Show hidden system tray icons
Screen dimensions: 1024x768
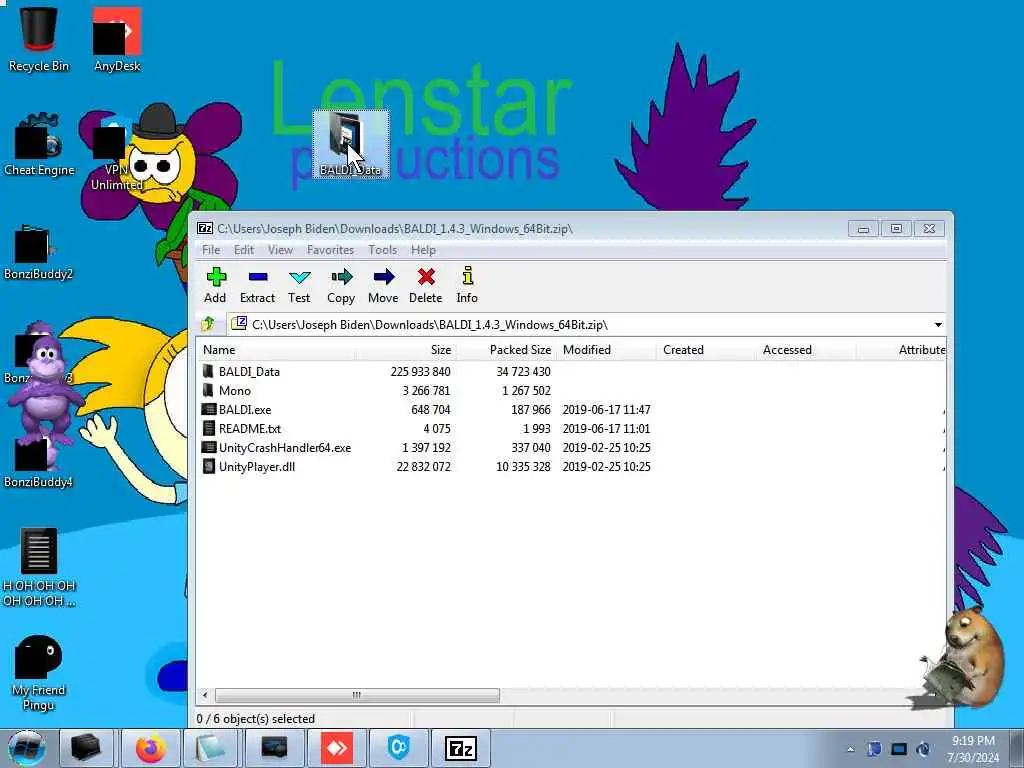pyautogui.click(x=850, y=750)
